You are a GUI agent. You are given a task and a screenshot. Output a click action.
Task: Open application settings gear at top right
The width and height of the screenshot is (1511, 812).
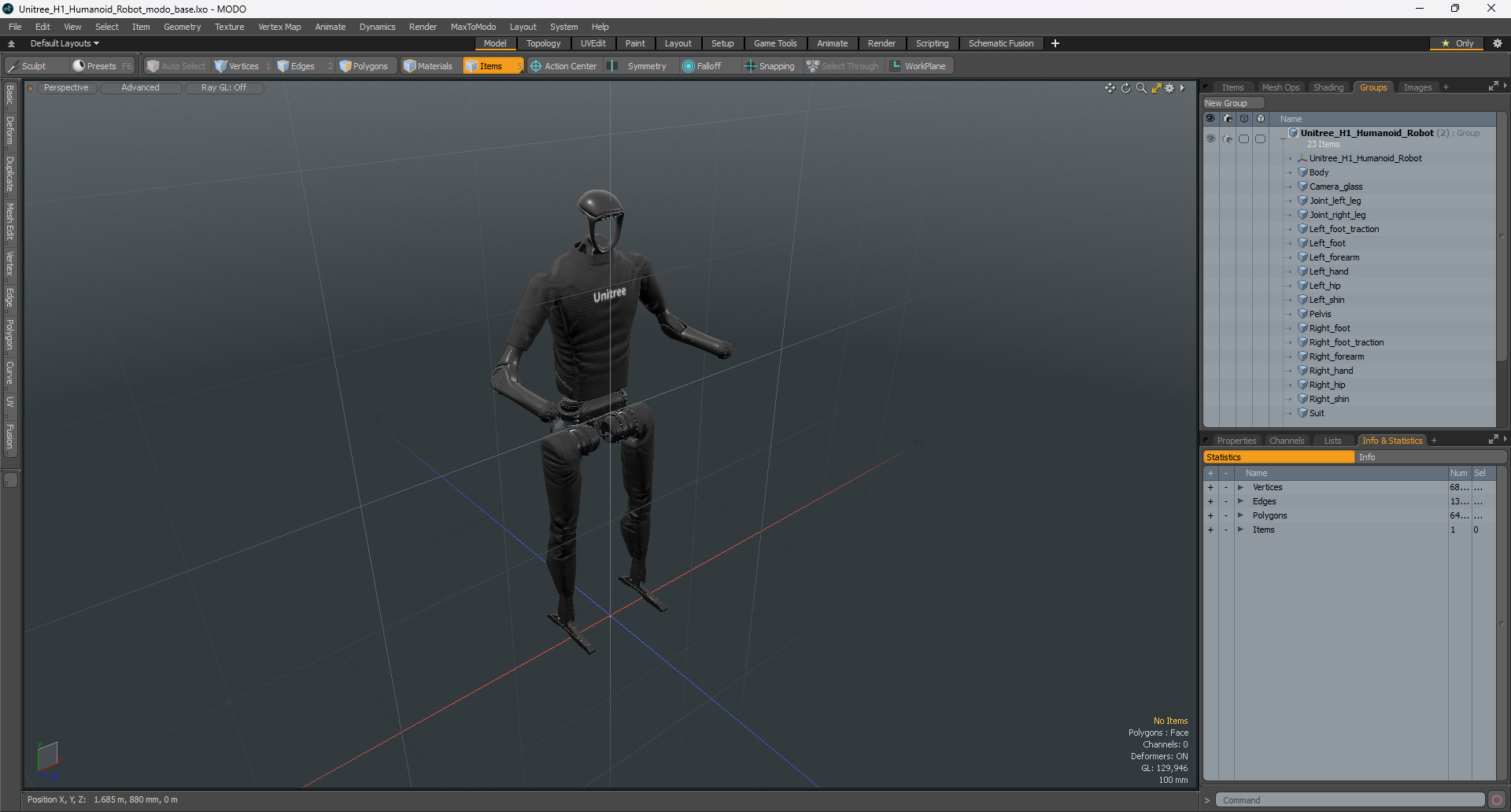tap(1498, 43)
